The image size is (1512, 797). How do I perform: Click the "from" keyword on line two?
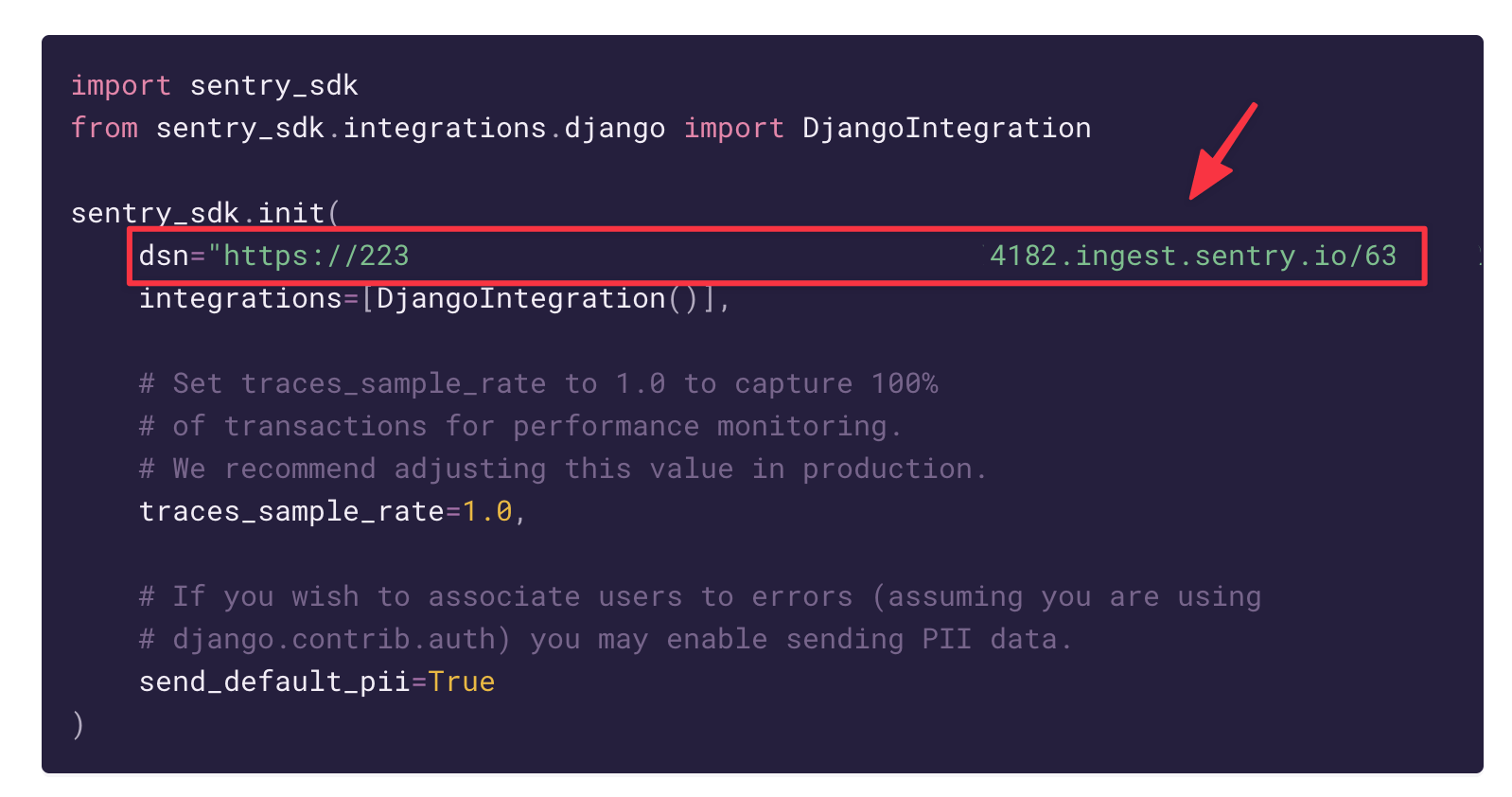pyautogui.click(x=104, y=128)
